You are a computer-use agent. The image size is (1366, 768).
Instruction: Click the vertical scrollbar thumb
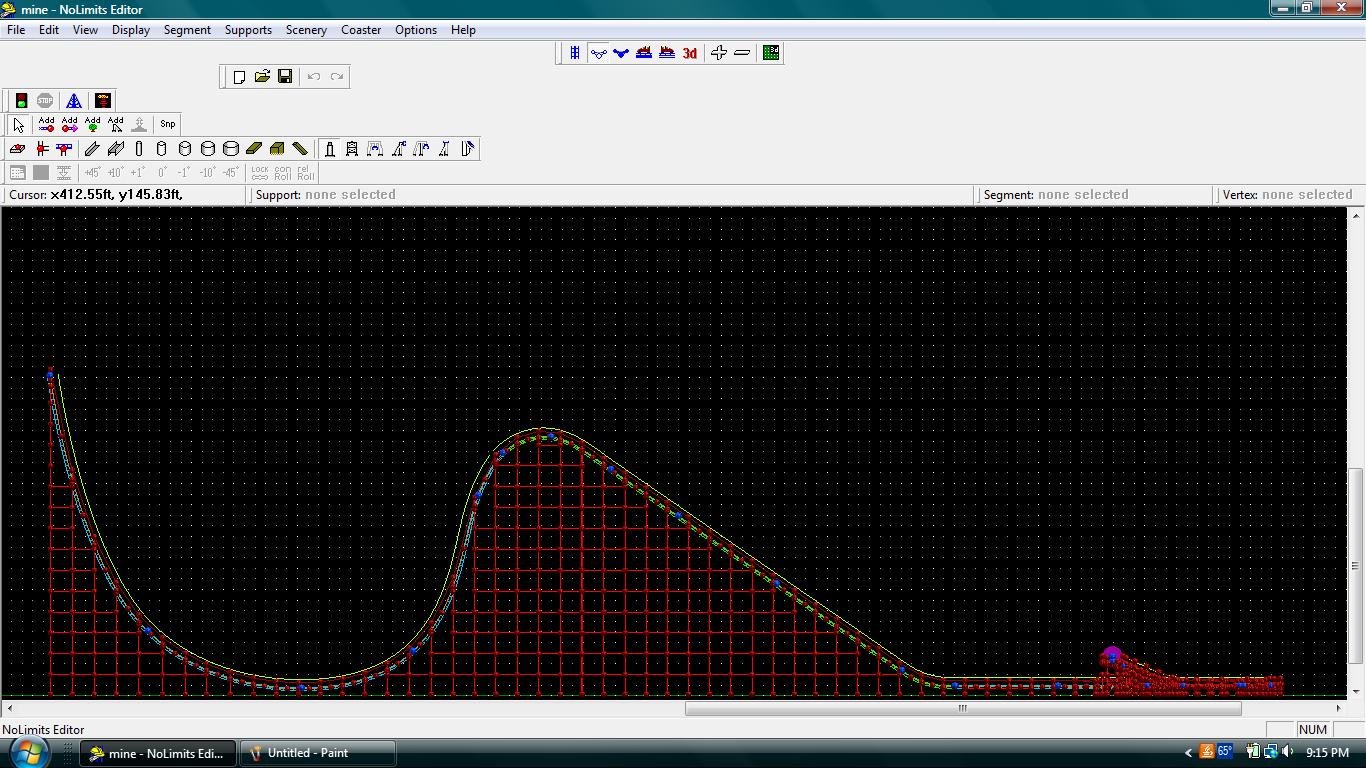(1356, 565)
